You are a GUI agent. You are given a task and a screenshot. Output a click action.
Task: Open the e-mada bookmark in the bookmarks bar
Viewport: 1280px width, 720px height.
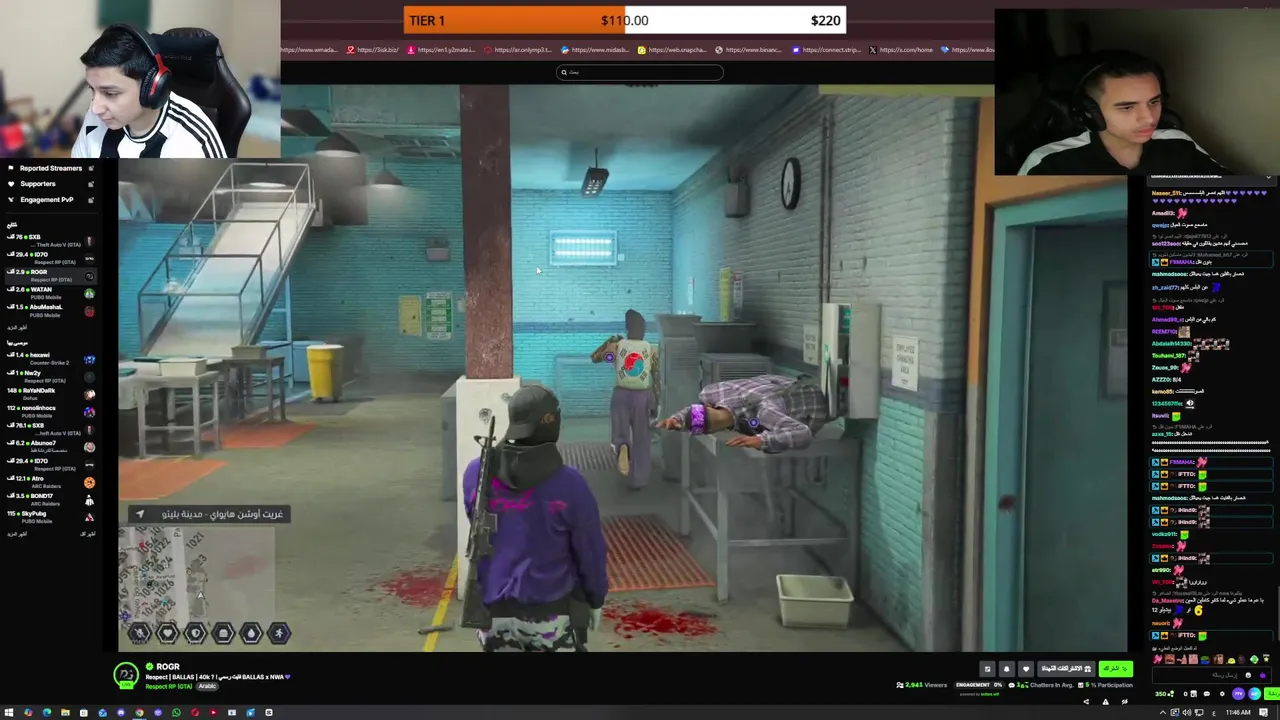[x=311, y=49]
